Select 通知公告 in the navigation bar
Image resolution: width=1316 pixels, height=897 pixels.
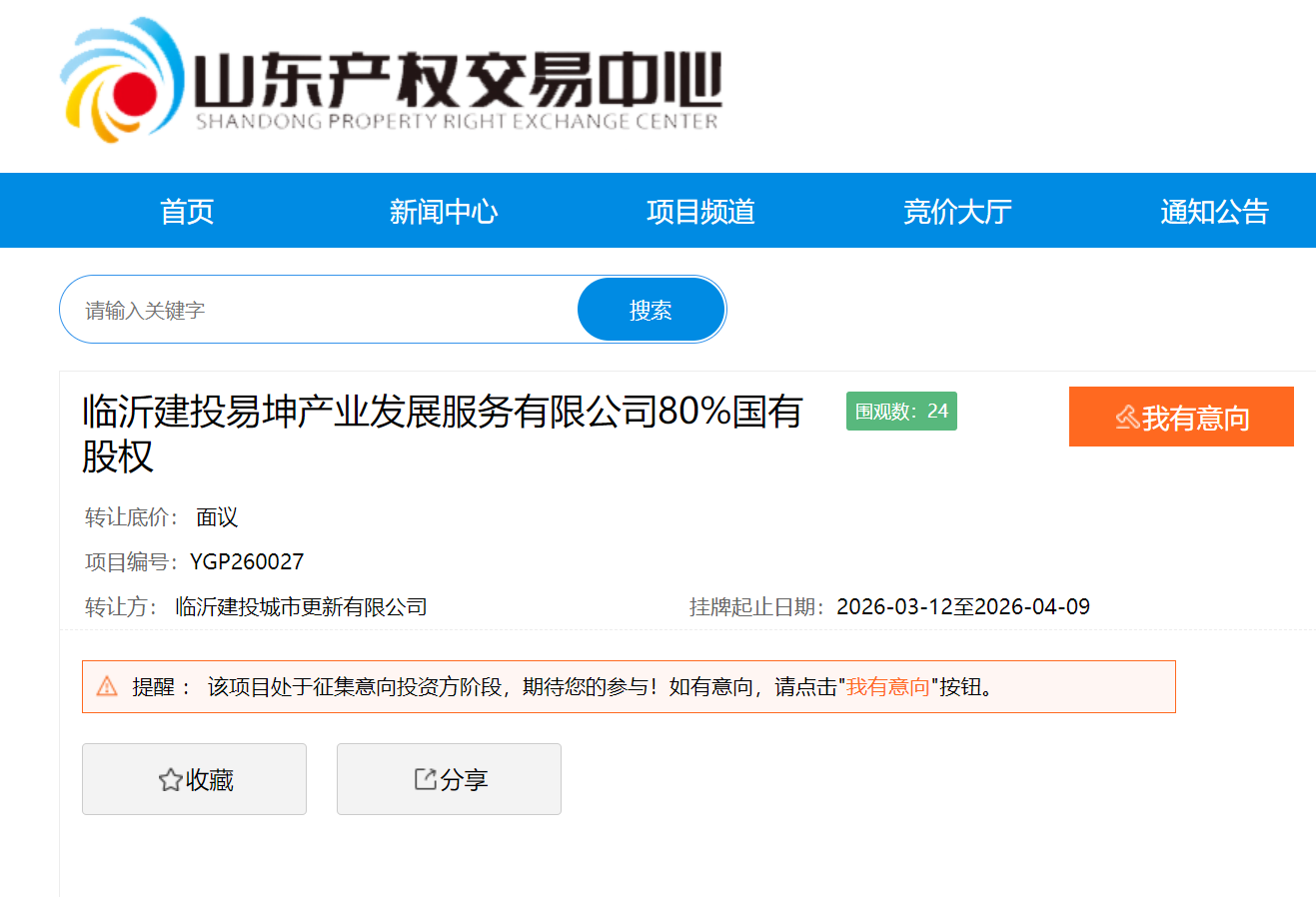[x=1214, y=212]
